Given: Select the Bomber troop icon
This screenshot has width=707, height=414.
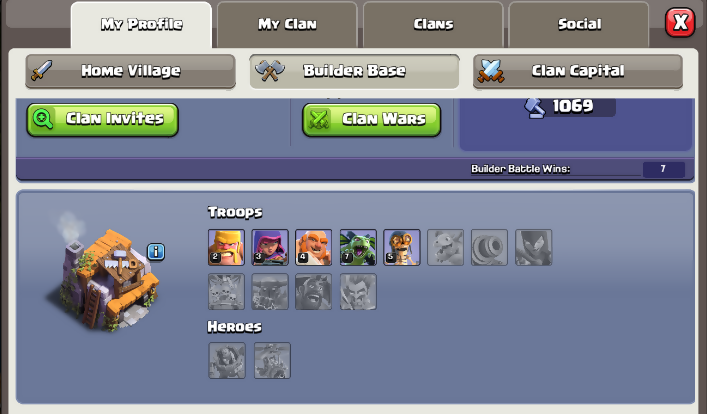Looking at the screenshot, I should click(402, 247).
